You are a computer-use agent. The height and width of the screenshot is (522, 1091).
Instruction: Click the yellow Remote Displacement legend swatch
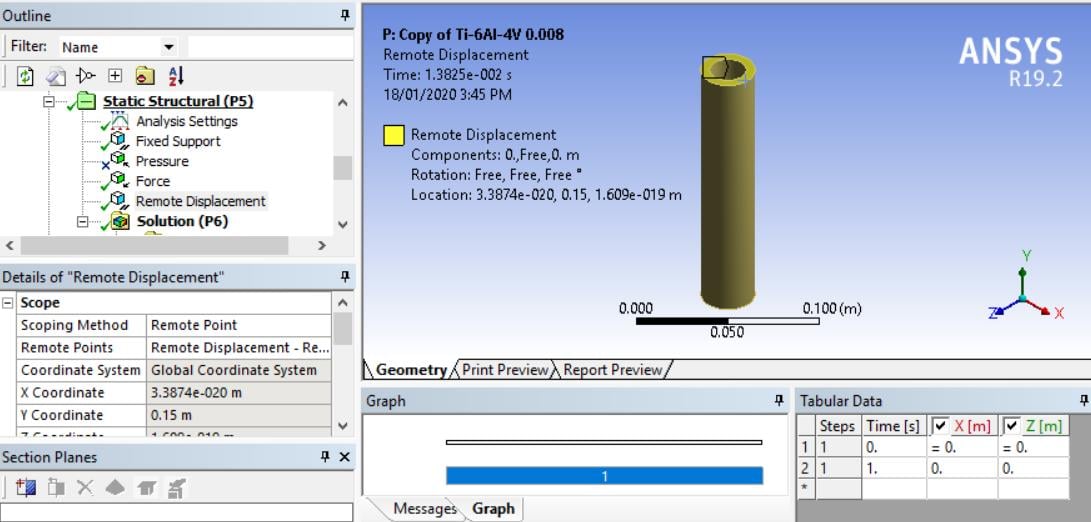(394, 135)
